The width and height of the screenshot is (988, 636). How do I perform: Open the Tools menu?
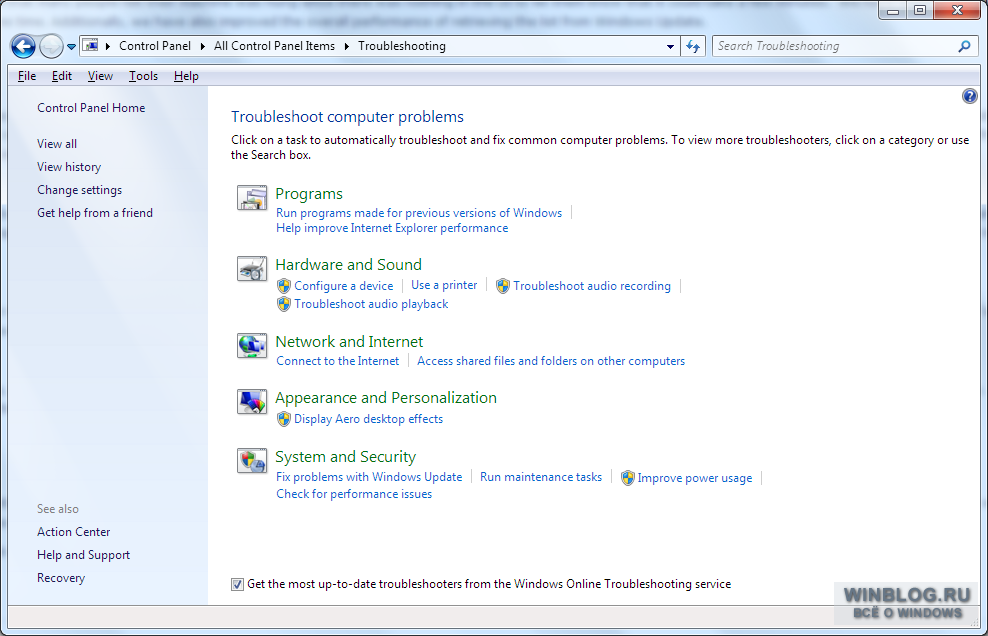click(144, 76)
